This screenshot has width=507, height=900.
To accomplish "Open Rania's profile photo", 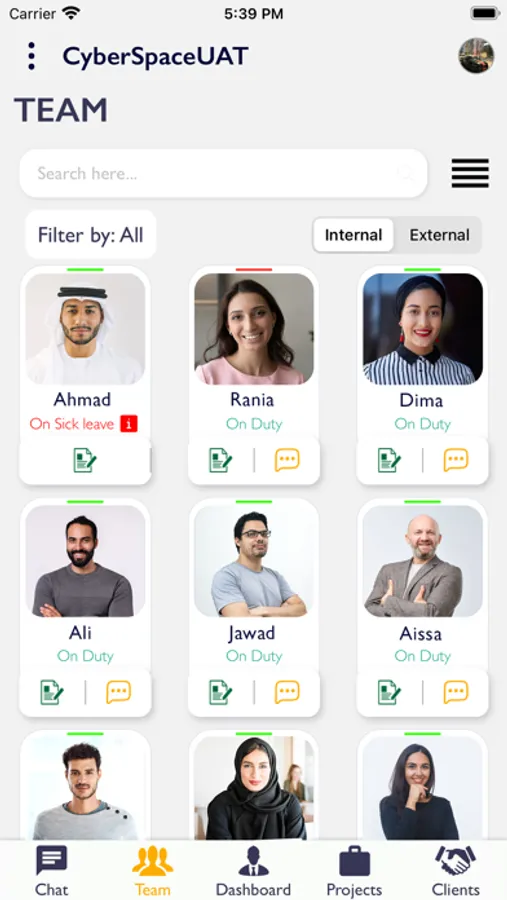I will click(x=254, y=329).
